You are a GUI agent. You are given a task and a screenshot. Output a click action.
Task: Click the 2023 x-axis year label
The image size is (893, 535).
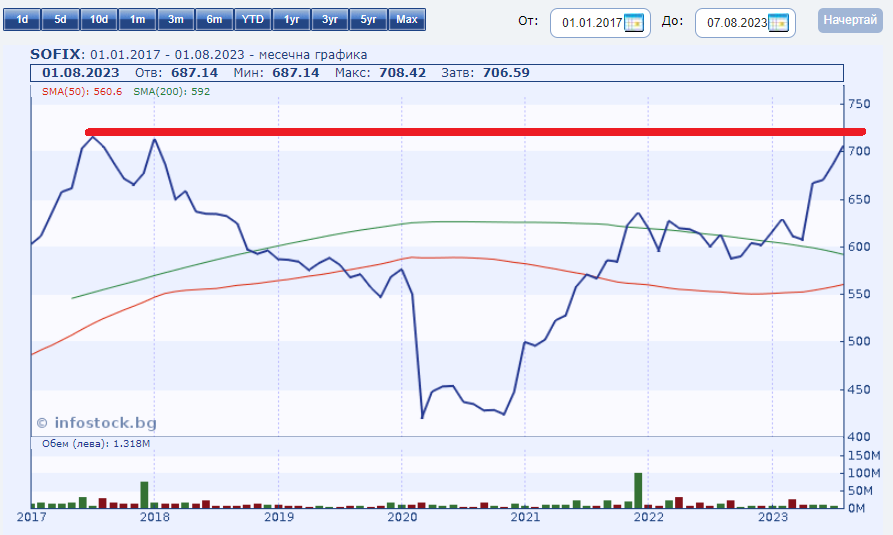pos(772,517)
